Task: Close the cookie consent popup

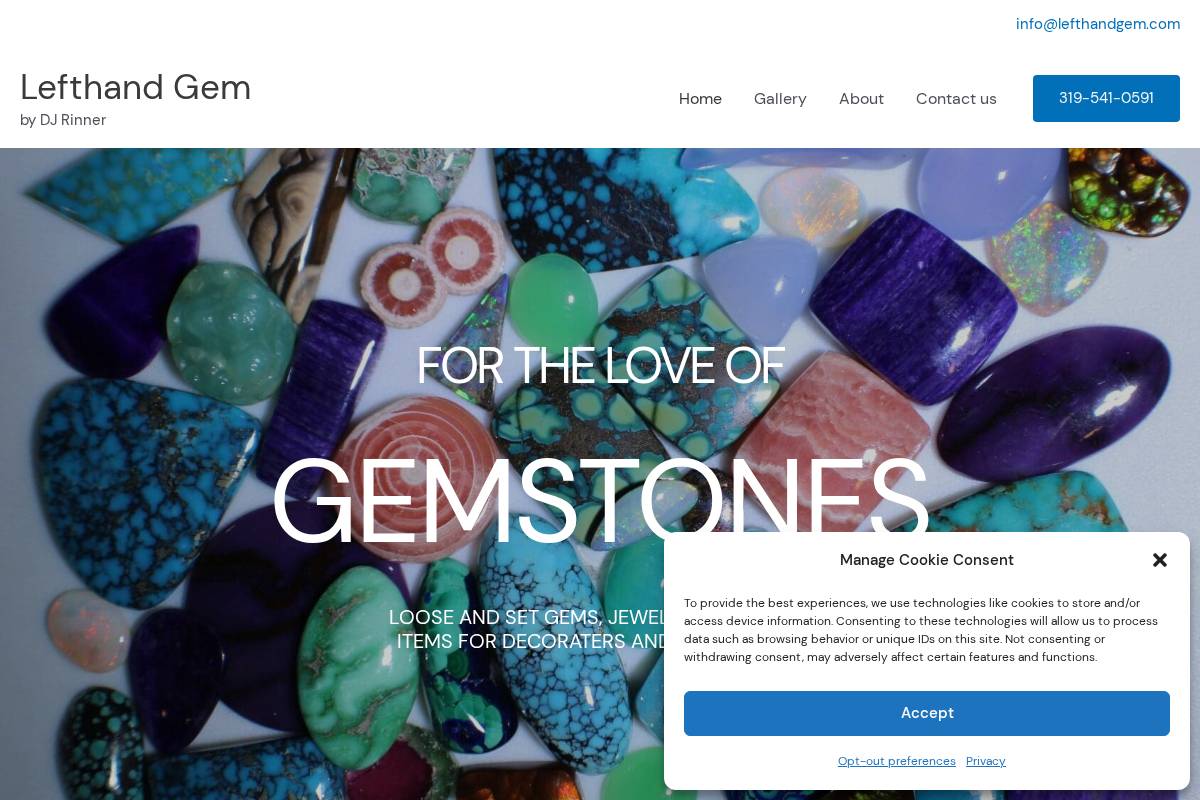Action: coord(1160,560)
